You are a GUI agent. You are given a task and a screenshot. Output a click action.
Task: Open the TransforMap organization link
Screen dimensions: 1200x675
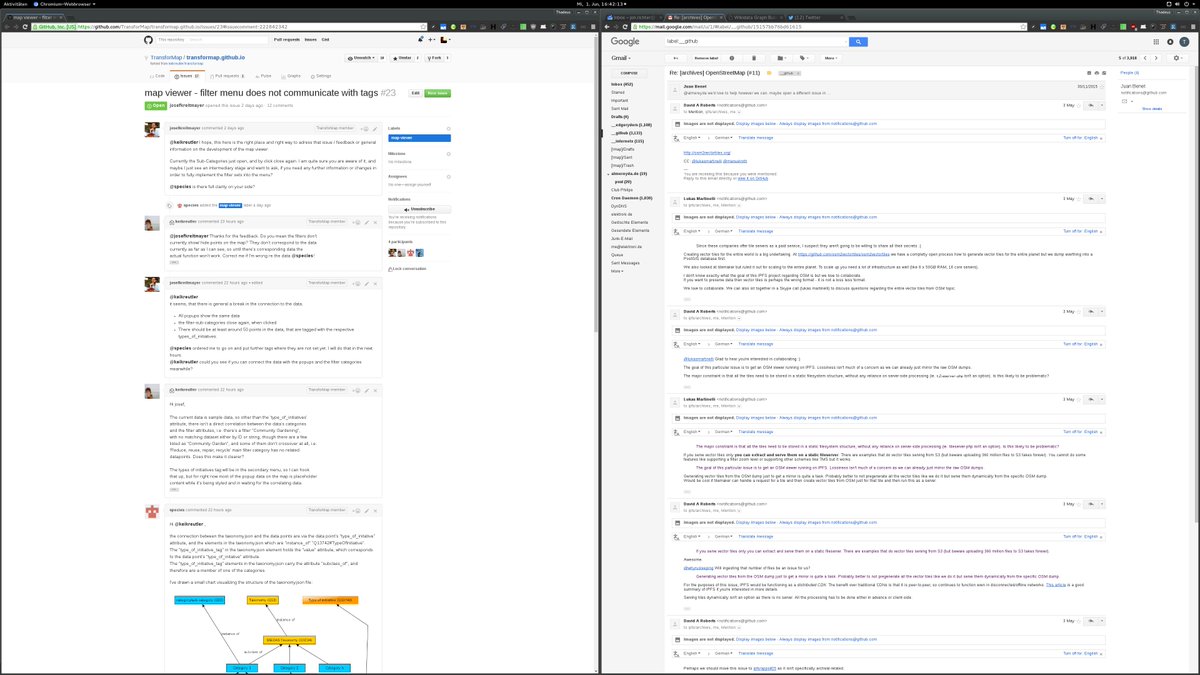(166, 58)
